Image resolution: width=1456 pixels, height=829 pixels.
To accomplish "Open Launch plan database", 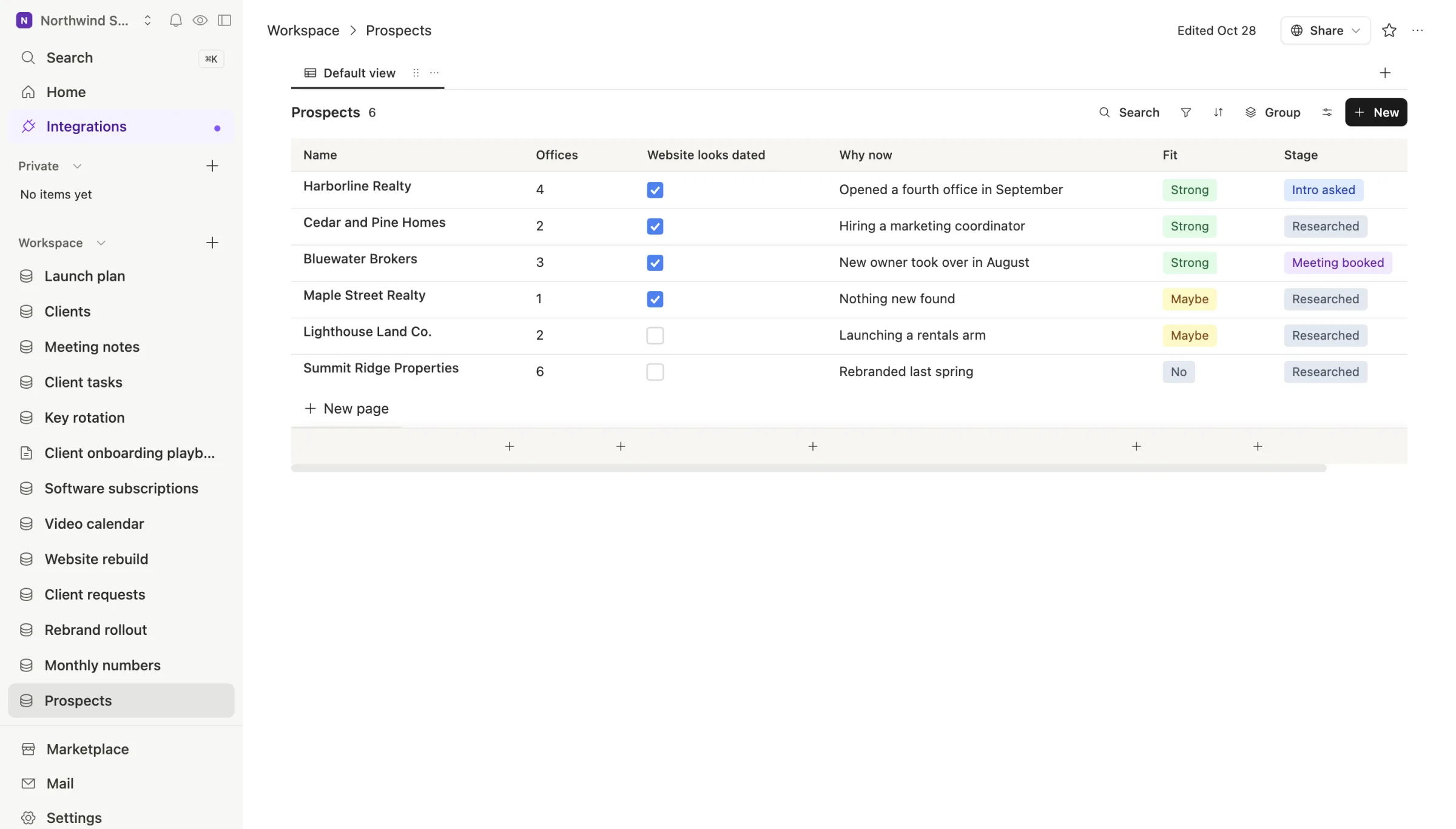I will (121, 277).
